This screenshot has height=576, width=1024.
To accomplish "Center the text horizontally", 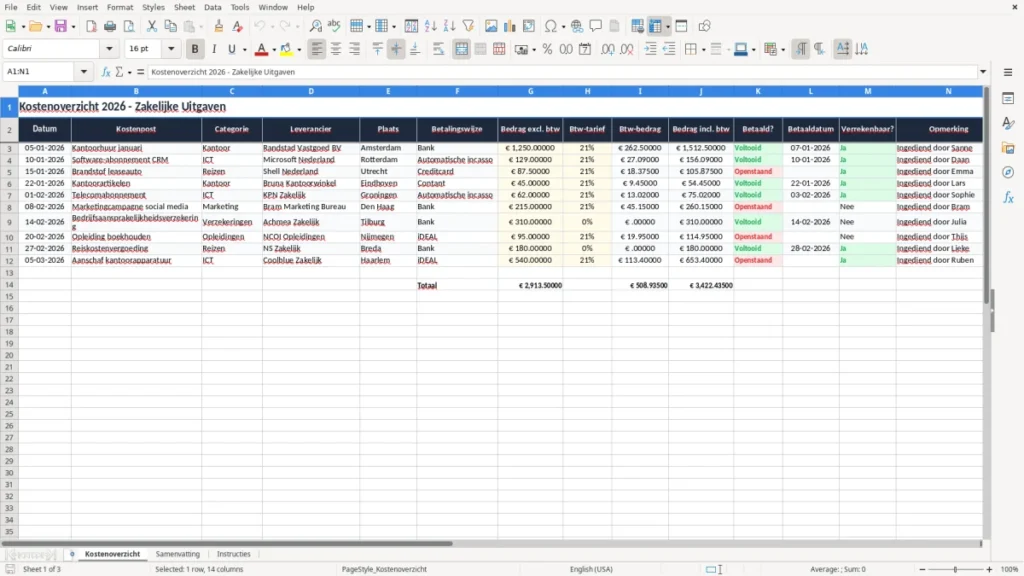I will pyautogui.click(x=336, y=49).
